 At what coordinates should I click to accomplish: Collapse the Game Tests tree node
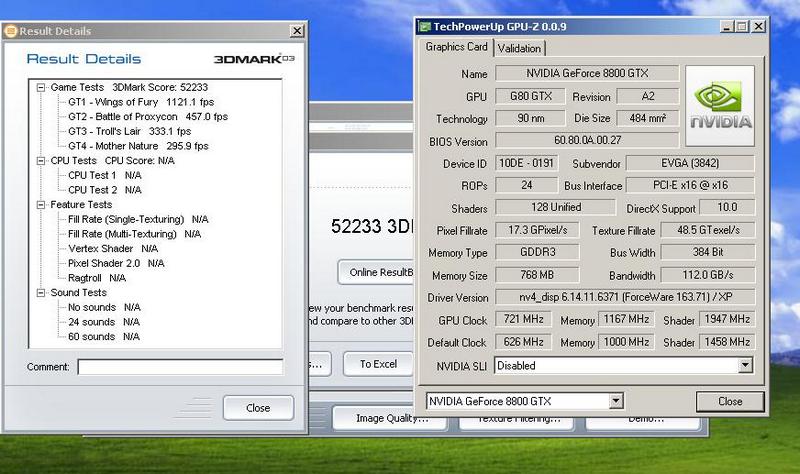click(41, 88)
